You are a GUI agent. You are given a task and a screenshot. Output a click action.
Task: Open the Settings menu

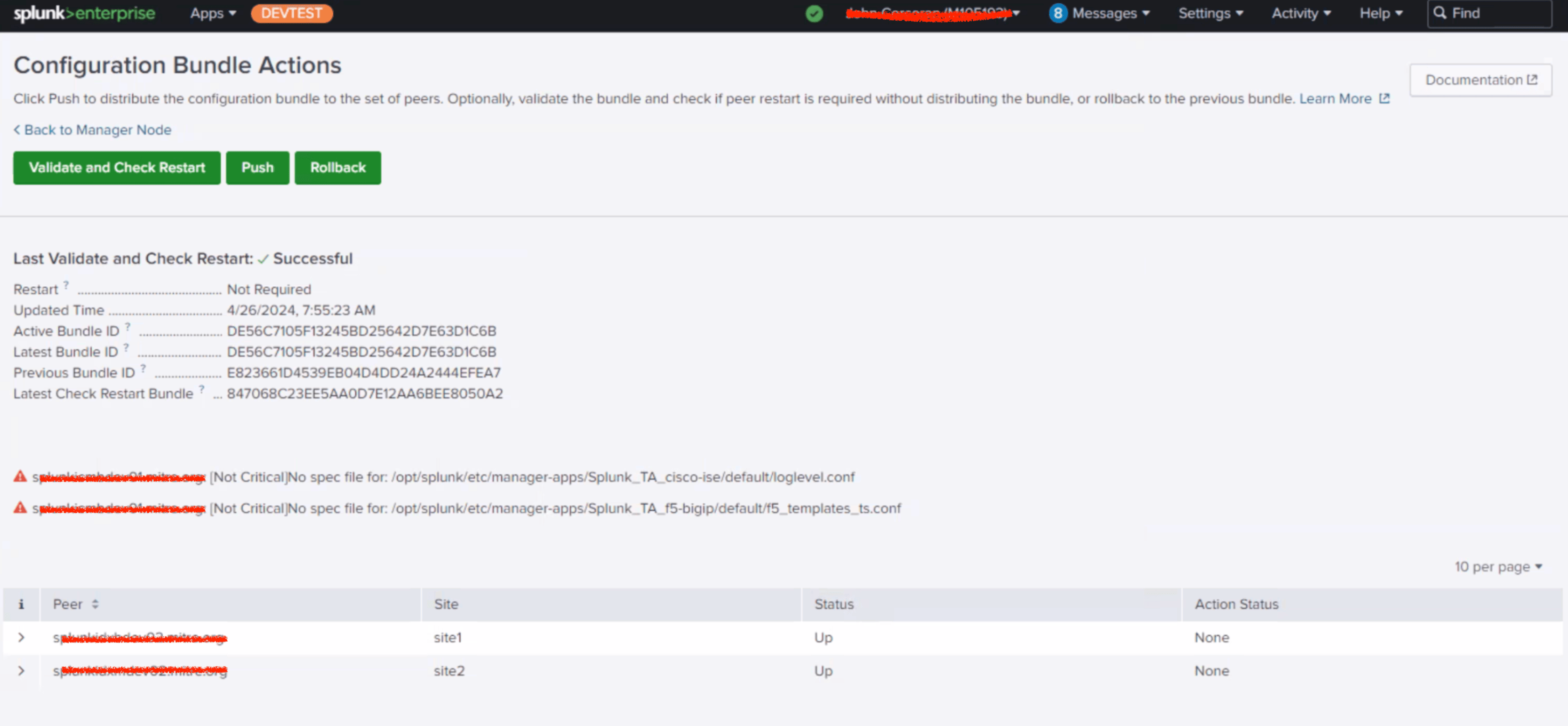[1210, 13]
